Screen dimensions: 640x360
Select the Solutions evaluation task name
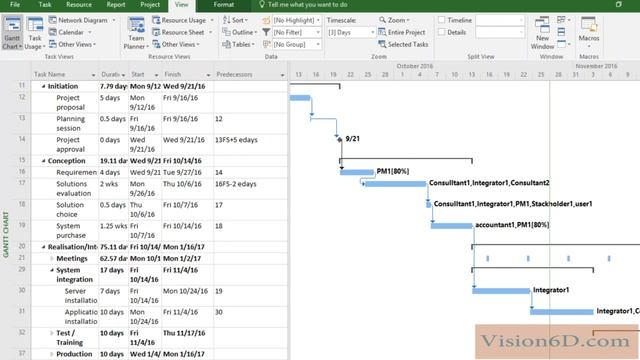tap(73, 189)
